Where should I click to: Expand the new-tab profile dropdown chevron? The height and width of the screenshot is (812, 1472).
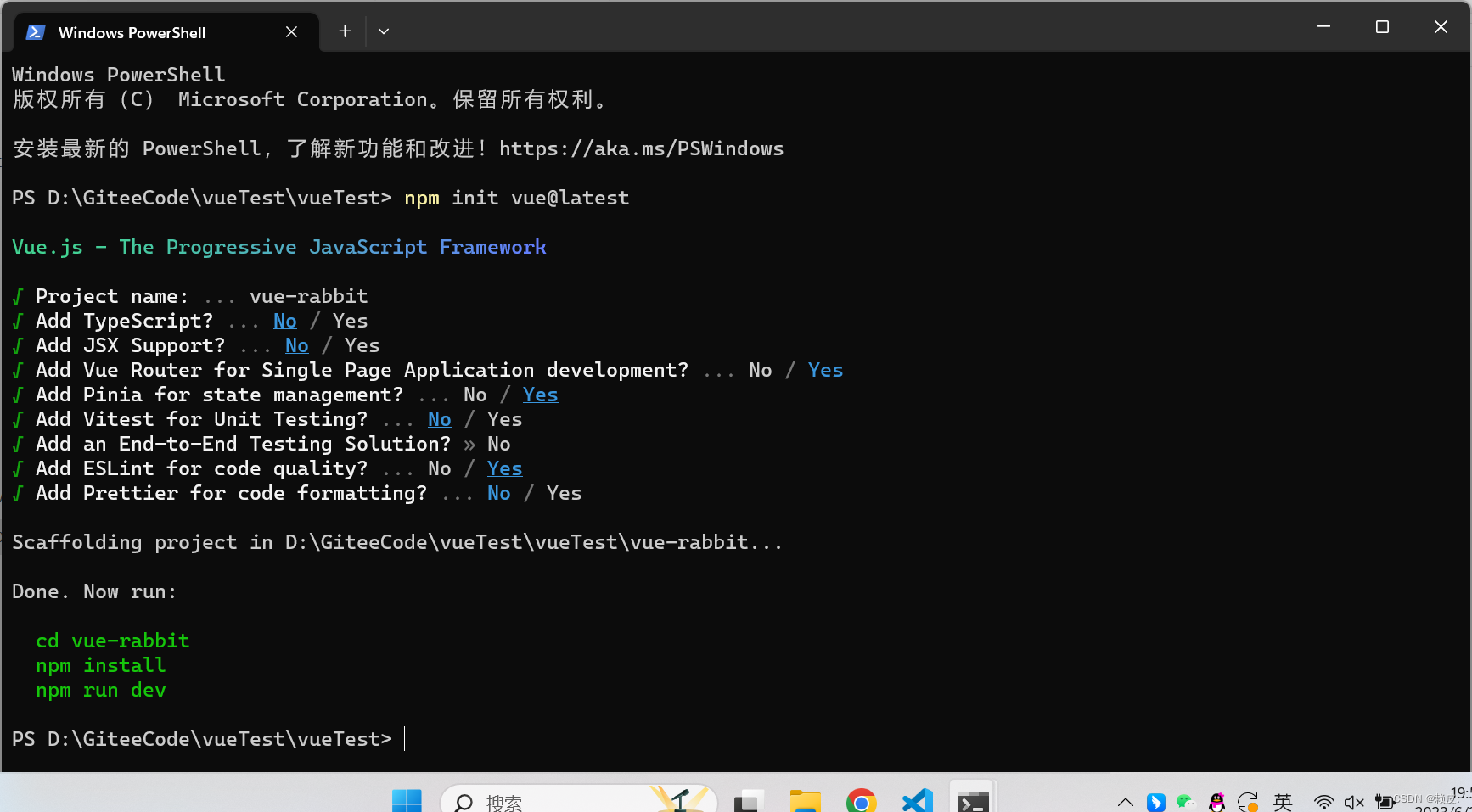coord(384,31)
